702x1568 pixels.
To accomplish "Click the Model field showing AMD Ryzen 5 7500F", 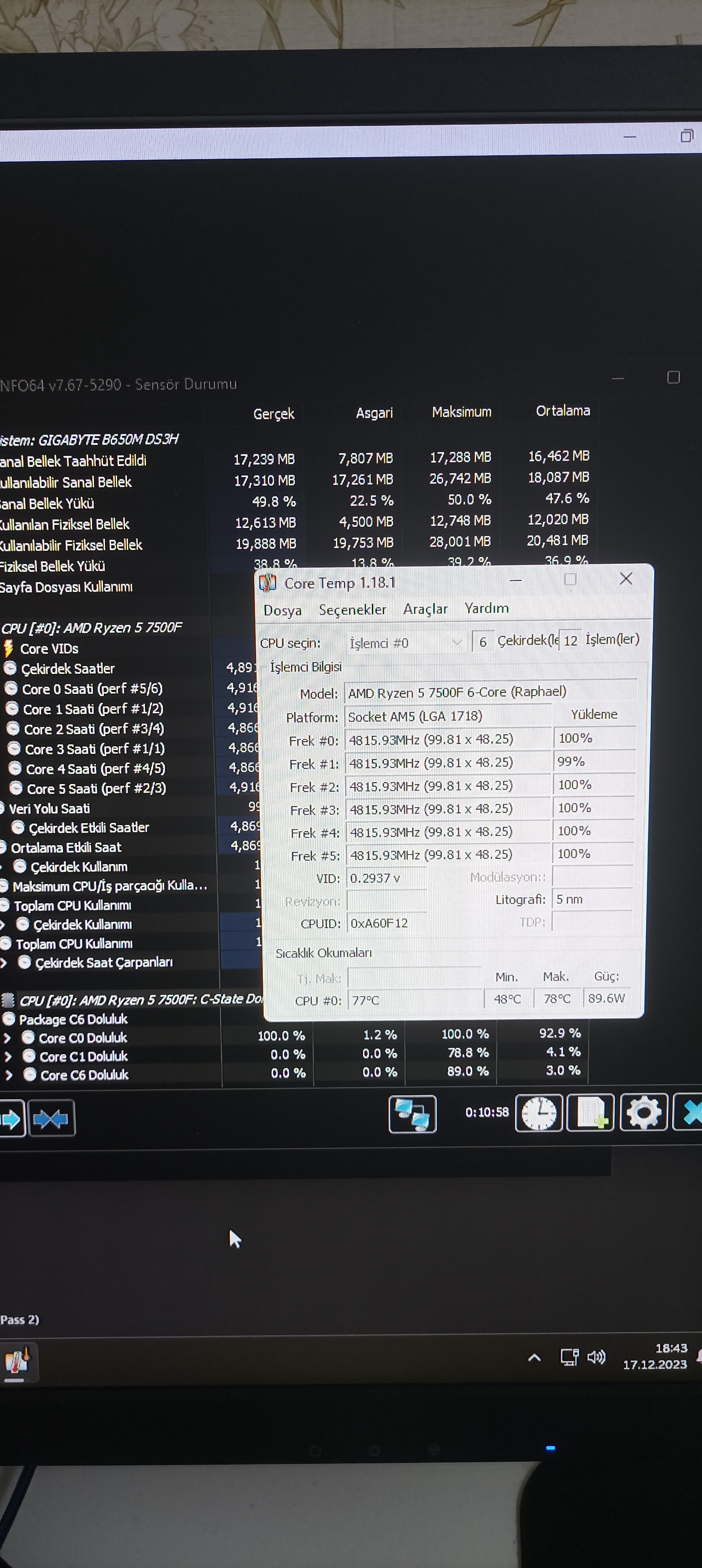I will pyautogui.click(x=490, y=691).
